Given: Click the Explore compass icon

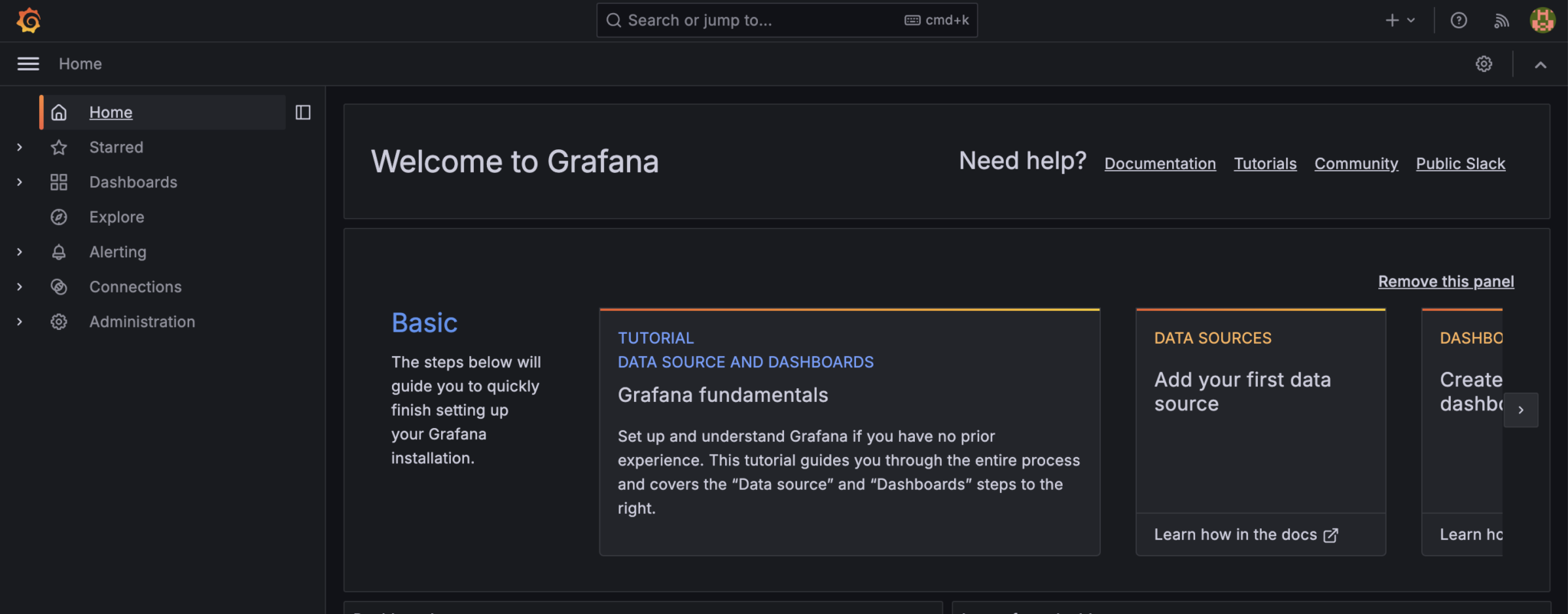Looking at the screenshot, I should tap(59, 217).
